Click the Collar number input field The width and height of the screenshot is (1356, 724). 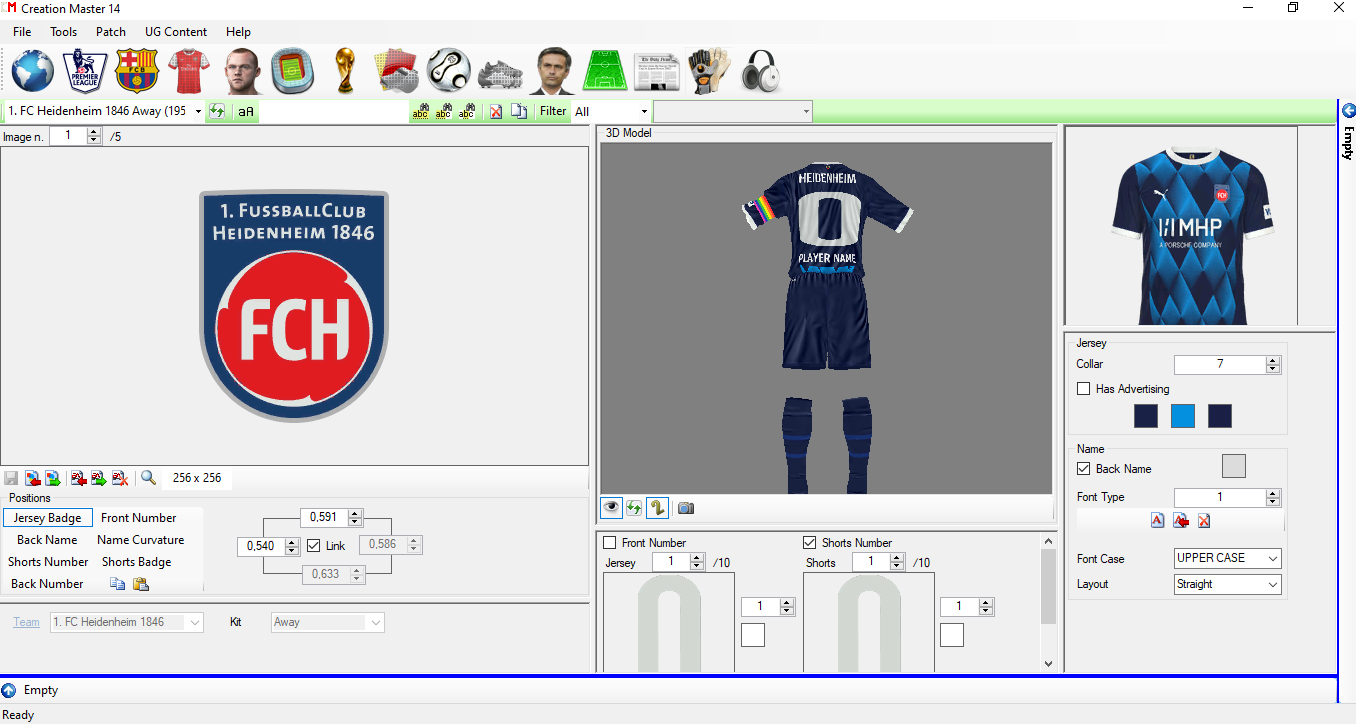click(1220, 364)
